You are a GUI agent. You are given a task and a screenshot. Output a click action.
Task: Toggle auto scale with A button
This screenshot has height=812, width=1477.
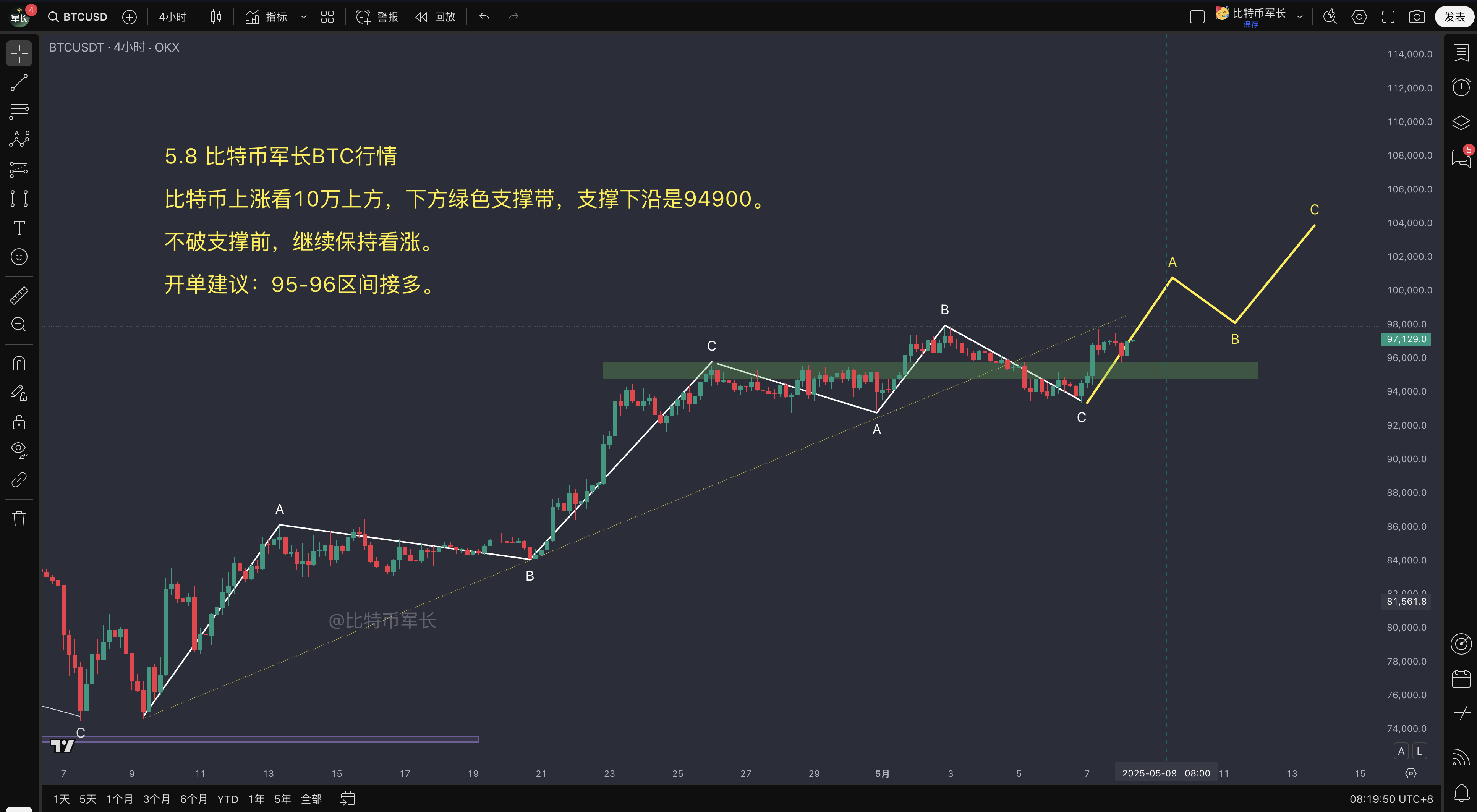[x=1401, y=751]
